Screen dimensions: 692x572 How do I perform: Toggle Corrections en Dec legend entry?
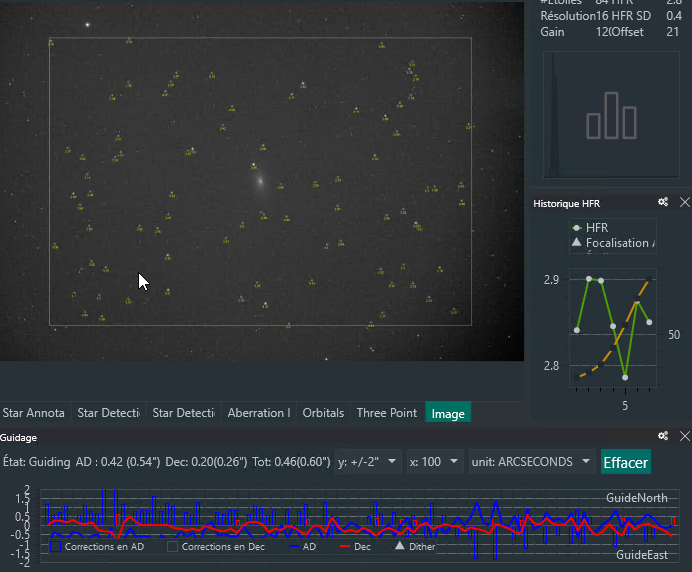coord(216,546)
